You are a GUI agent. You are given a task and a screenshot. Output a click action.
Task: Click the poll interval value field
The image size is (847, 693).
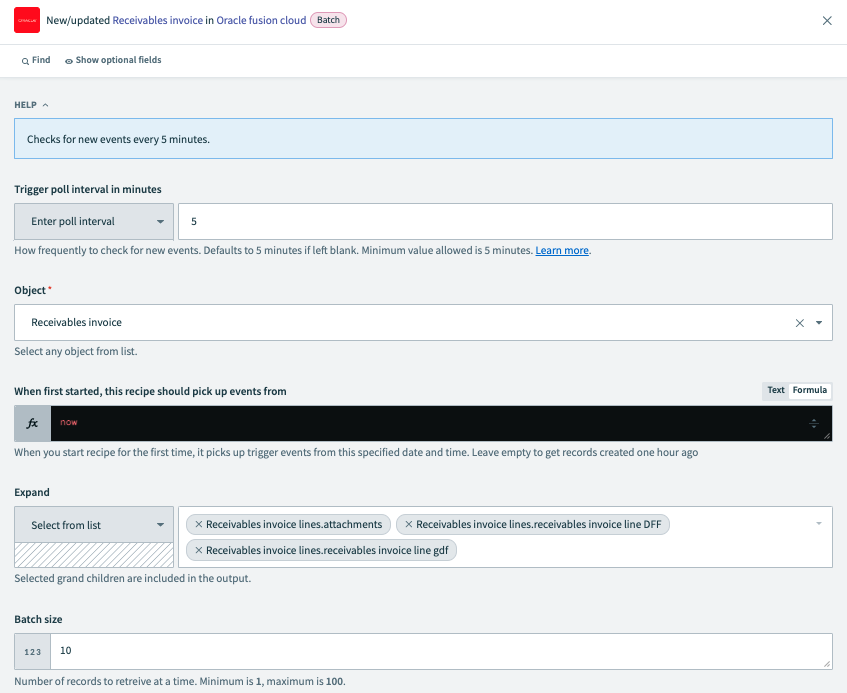[504, 222]
